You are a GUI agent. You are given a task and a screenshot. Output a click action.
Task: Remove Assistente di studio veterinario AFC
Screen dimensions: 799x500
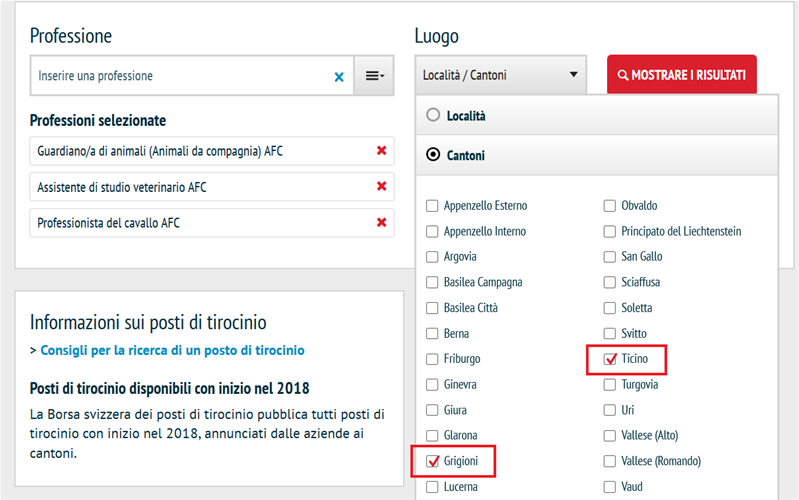coord(381,187)
